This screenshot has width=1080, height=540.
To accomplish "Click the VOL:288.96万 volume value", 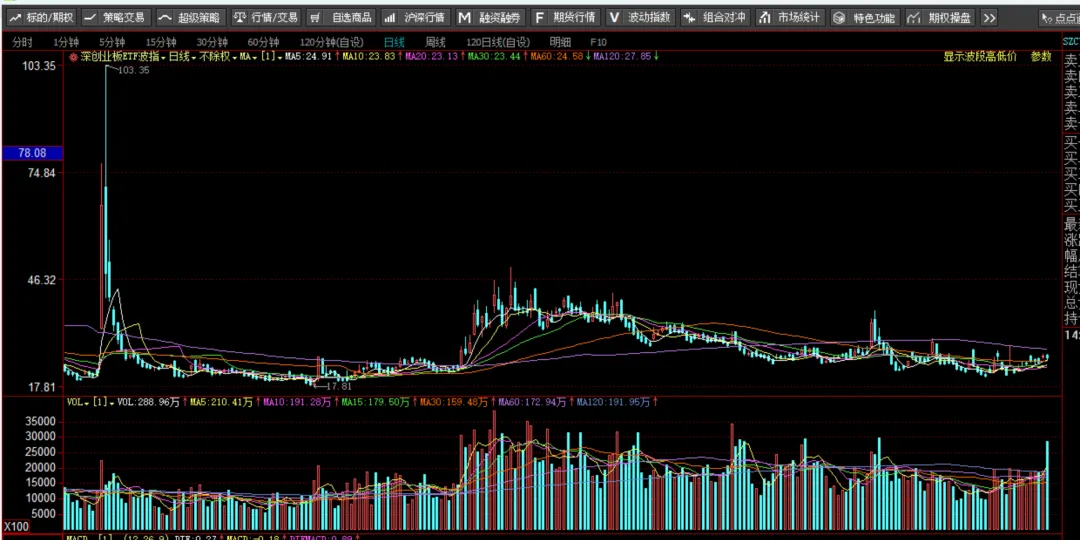I will pos(149,402).
